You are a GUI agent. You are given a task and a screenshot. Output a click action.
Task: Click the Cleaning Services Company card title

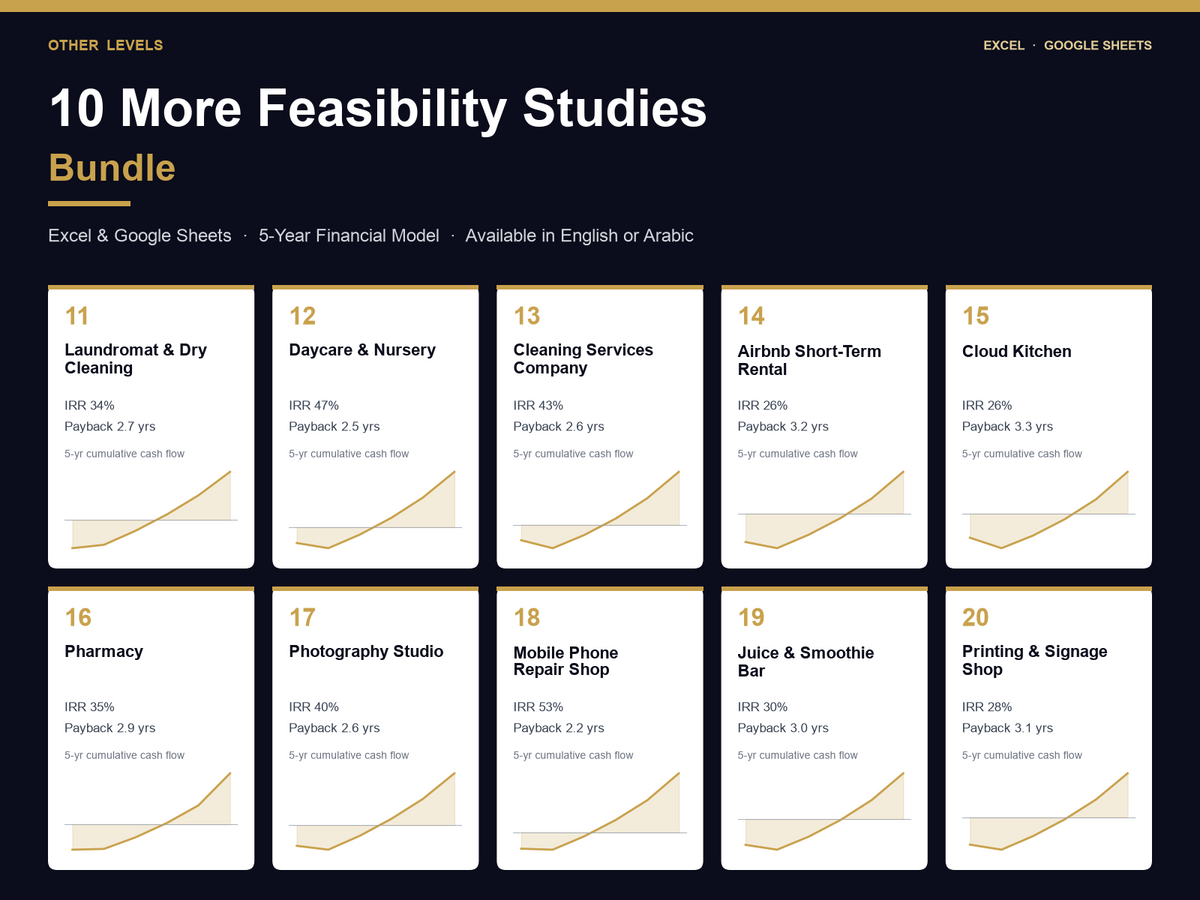coord(583,359)
